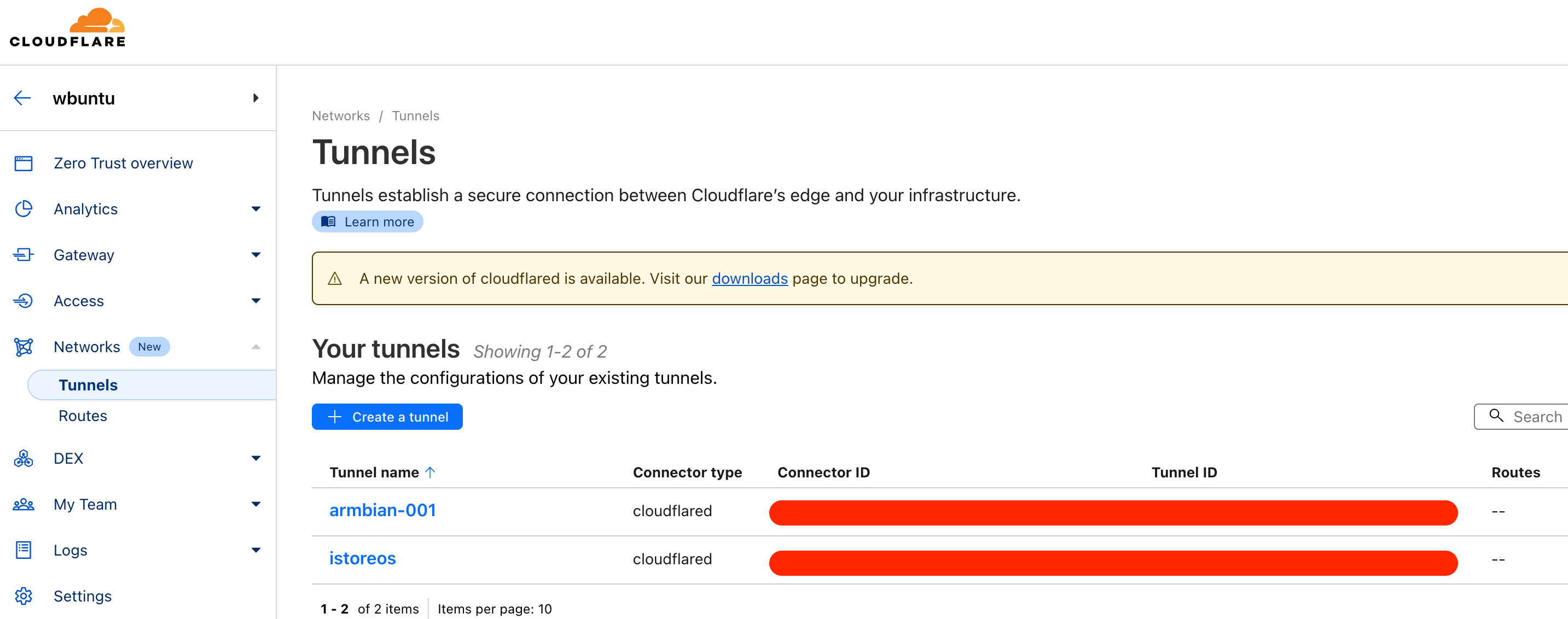Select Tunnels in the sidebar
The height and width of the screenshot is (619, 1568).
pos(88,386)
